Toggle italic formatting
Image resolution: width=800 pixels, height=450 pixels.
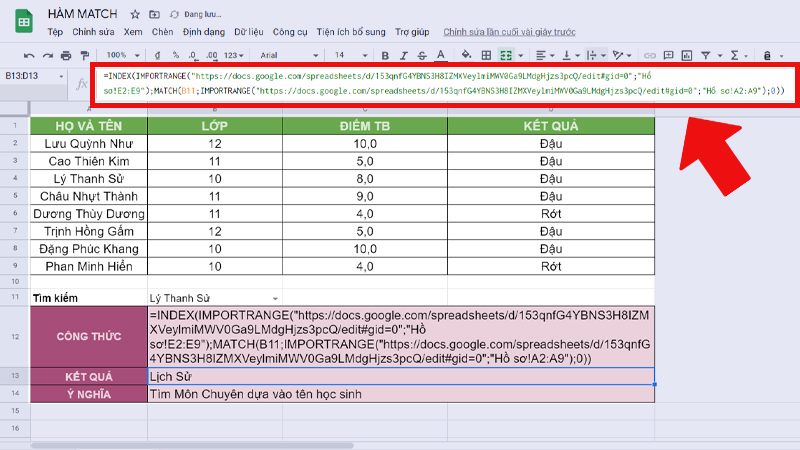(x=402, y=55)
